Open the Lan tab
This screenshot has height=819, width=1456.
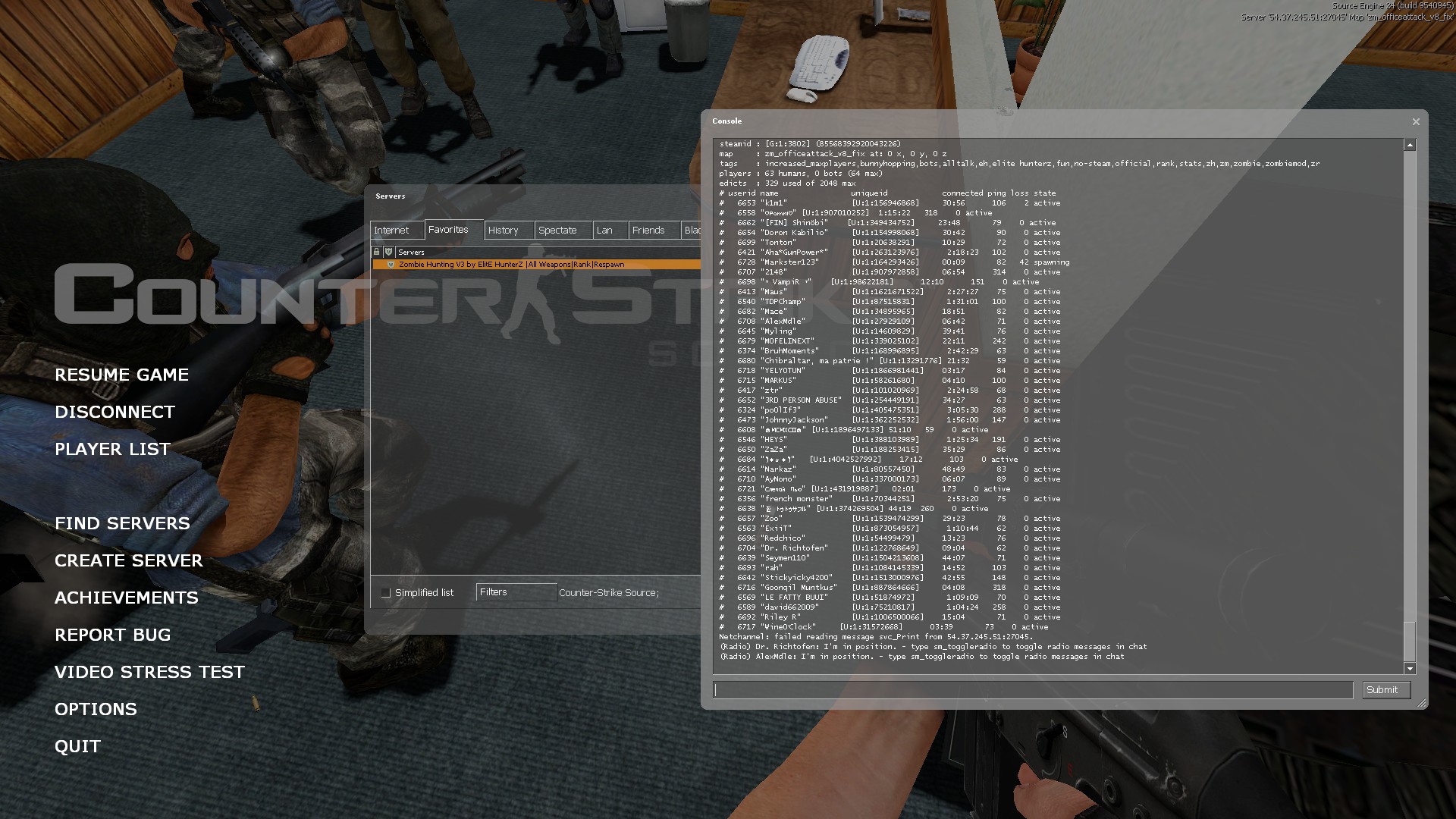[610, 231]
